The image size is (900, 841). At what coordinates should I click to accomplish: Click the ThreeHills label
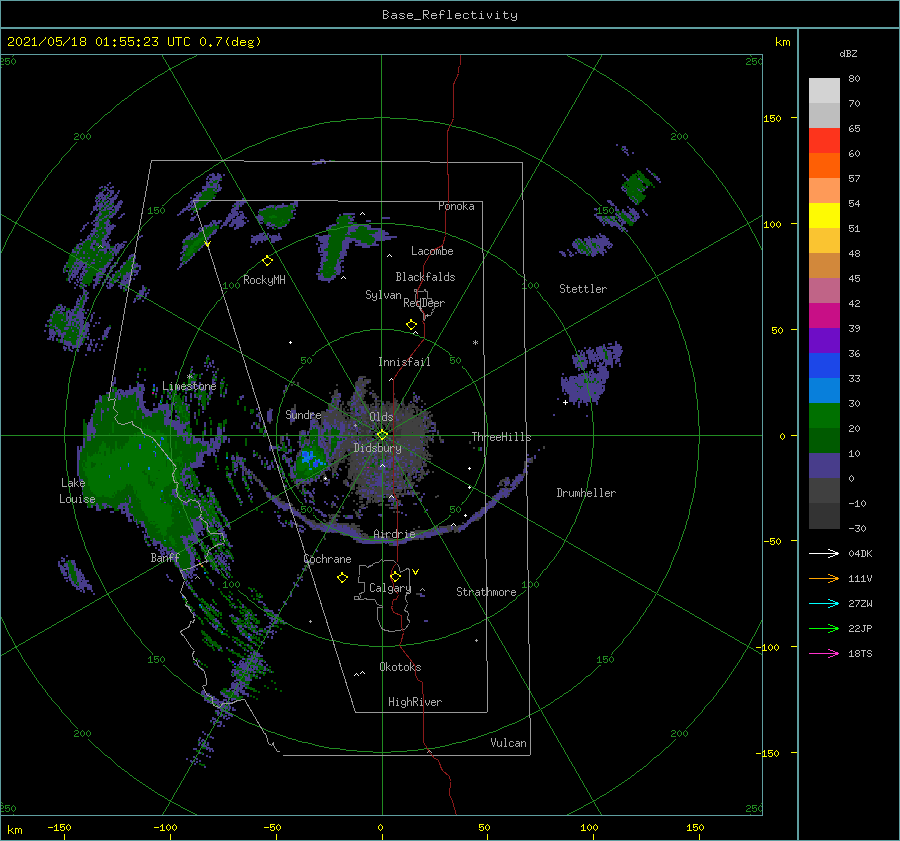(x=501, y=437)
